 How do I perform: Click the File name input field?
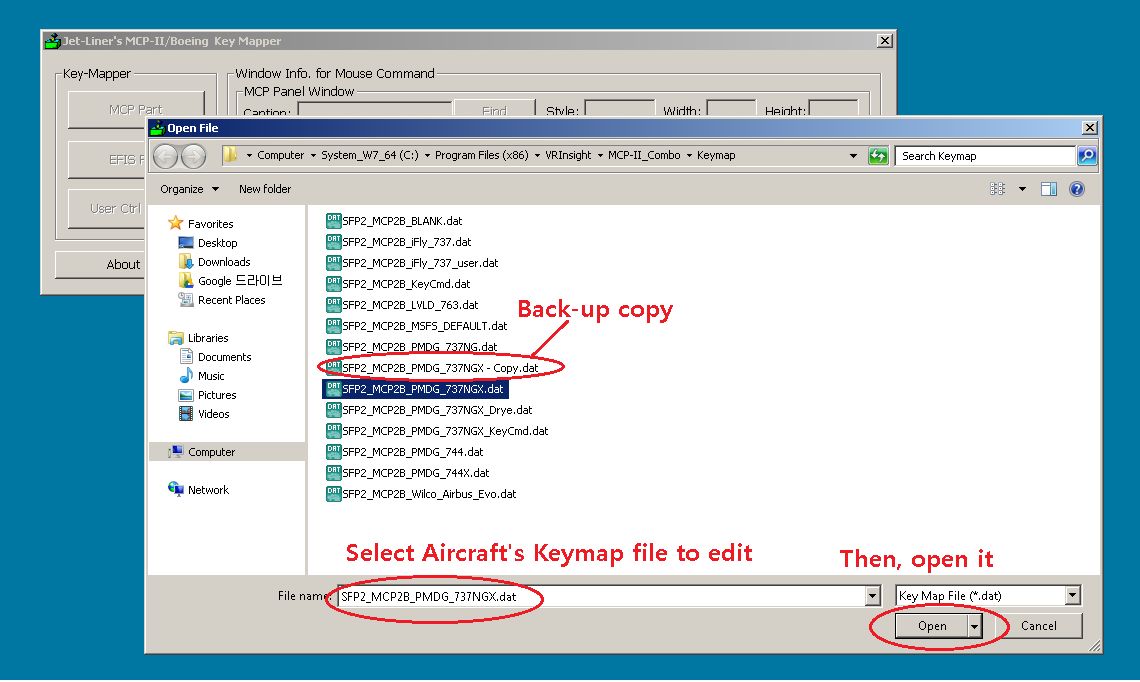click(601, 596)
